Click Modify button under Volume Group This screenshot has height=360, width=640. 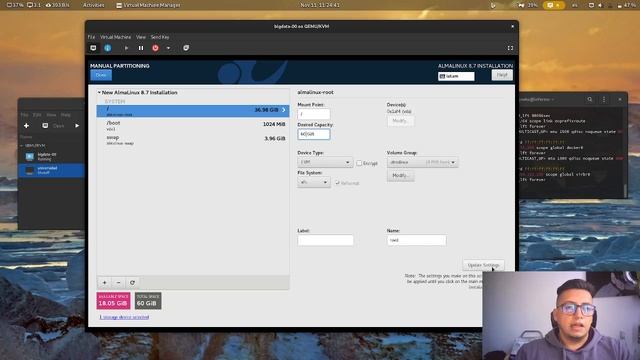400,176
